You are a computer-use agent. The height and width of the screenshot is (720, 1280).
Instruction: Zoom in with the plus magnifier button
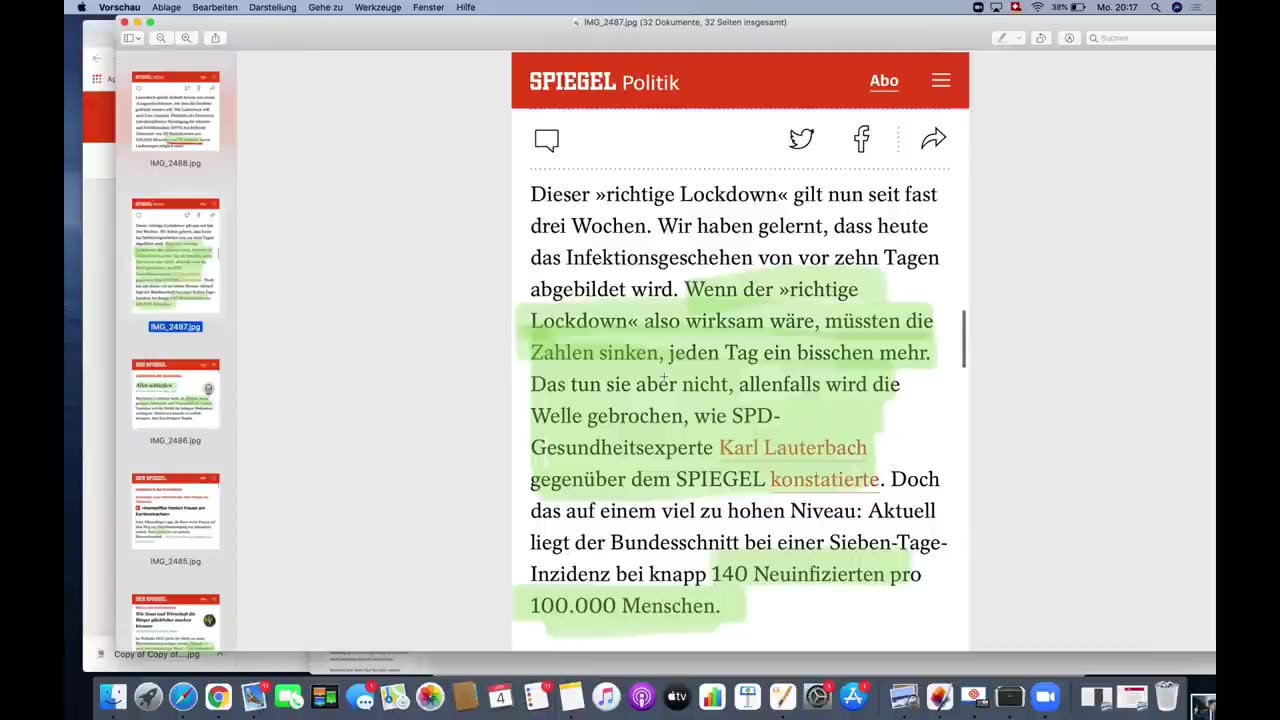click(186, 38)
